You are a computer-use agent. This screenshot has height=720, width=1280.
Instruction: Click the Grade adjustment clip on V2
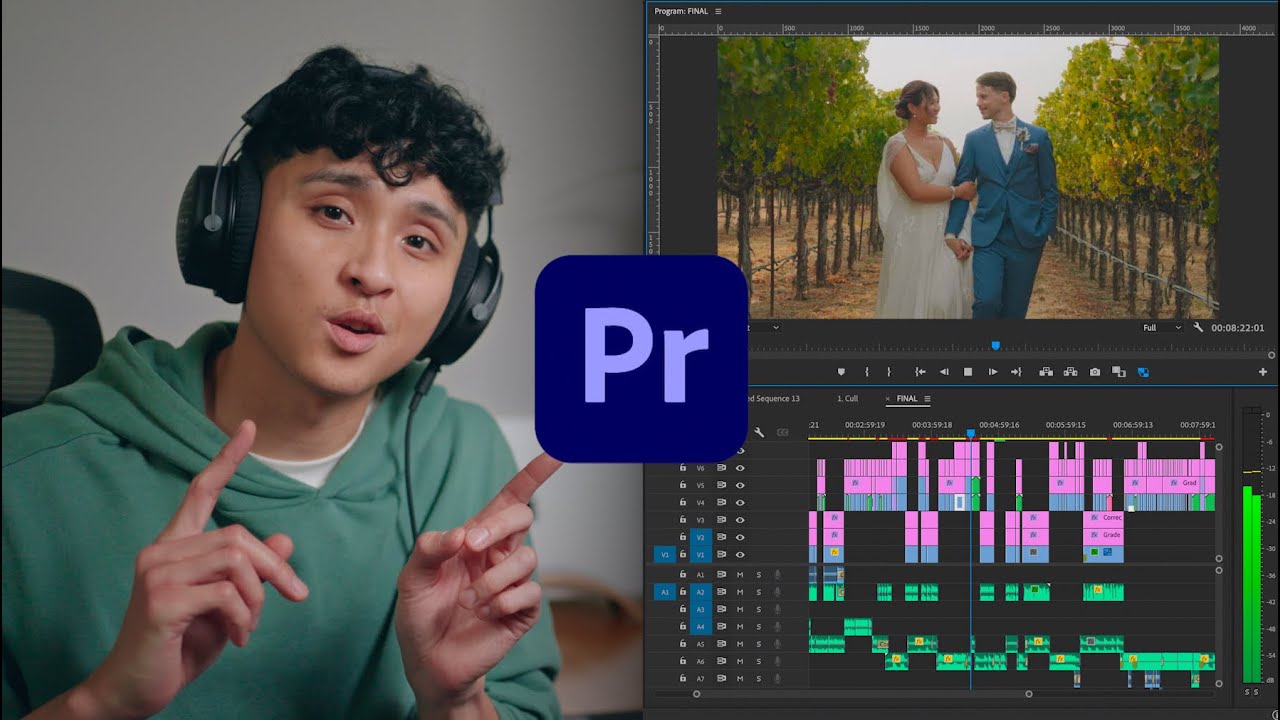tap(1104, 536)
